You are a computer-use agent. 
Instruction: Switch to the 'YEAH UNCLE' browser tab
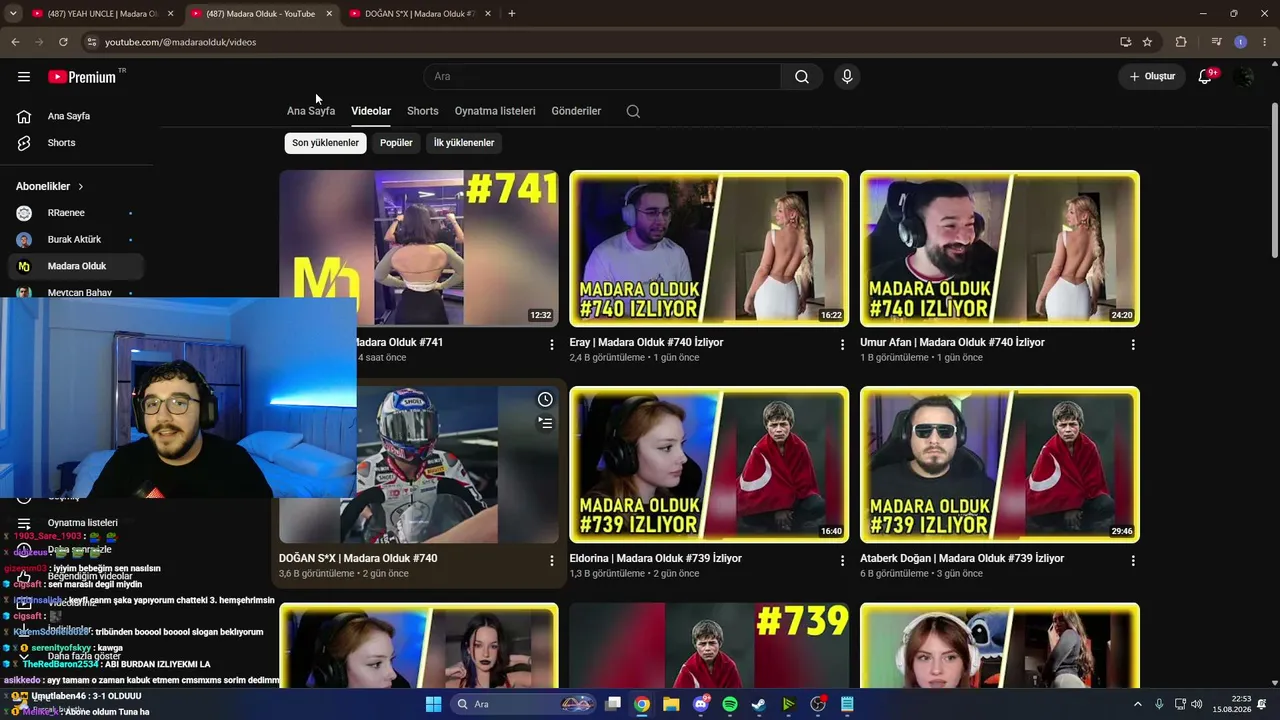(102, 14)
